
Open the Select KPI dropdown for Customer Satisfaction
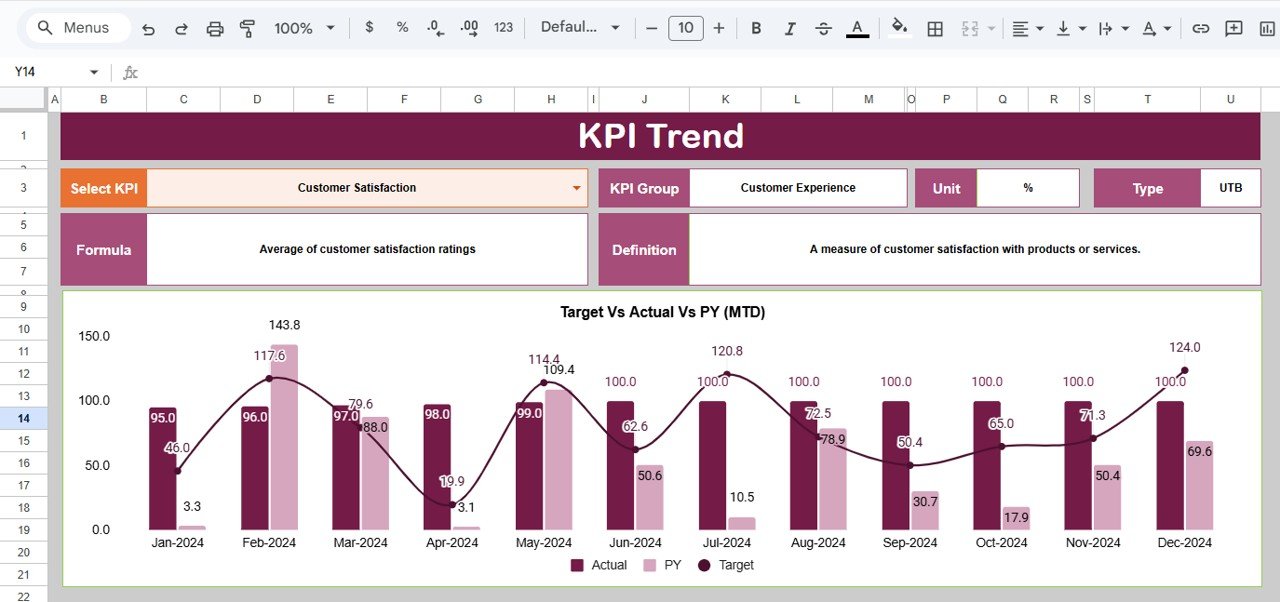pos(576,187)
